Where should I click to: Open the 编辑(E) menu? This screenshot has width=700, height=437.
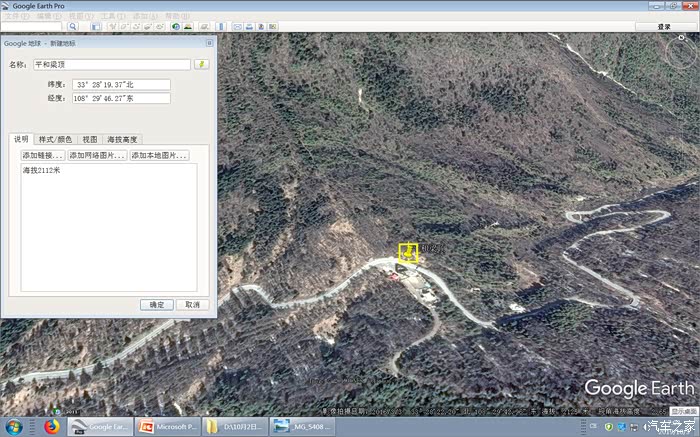[x=49, y=16]
